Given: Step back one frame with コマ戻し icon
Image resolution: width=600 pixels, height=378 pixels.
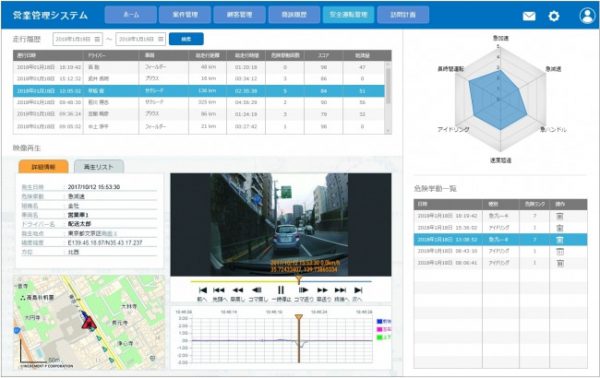Looking at the screenshot, I should tap(258, 290).
